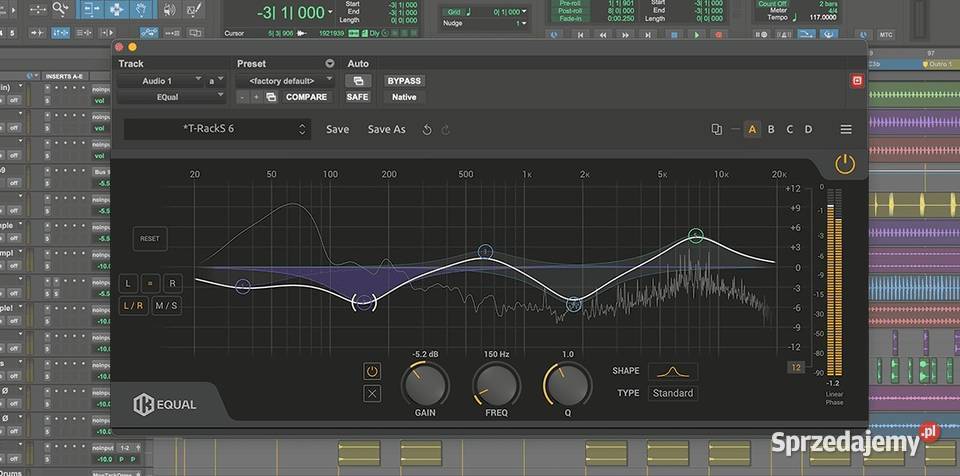Viewport: 960px width, 476px height.
Task: Select the Trim tool in Pro Tools toolbar
Action: (x=92, y=9)
